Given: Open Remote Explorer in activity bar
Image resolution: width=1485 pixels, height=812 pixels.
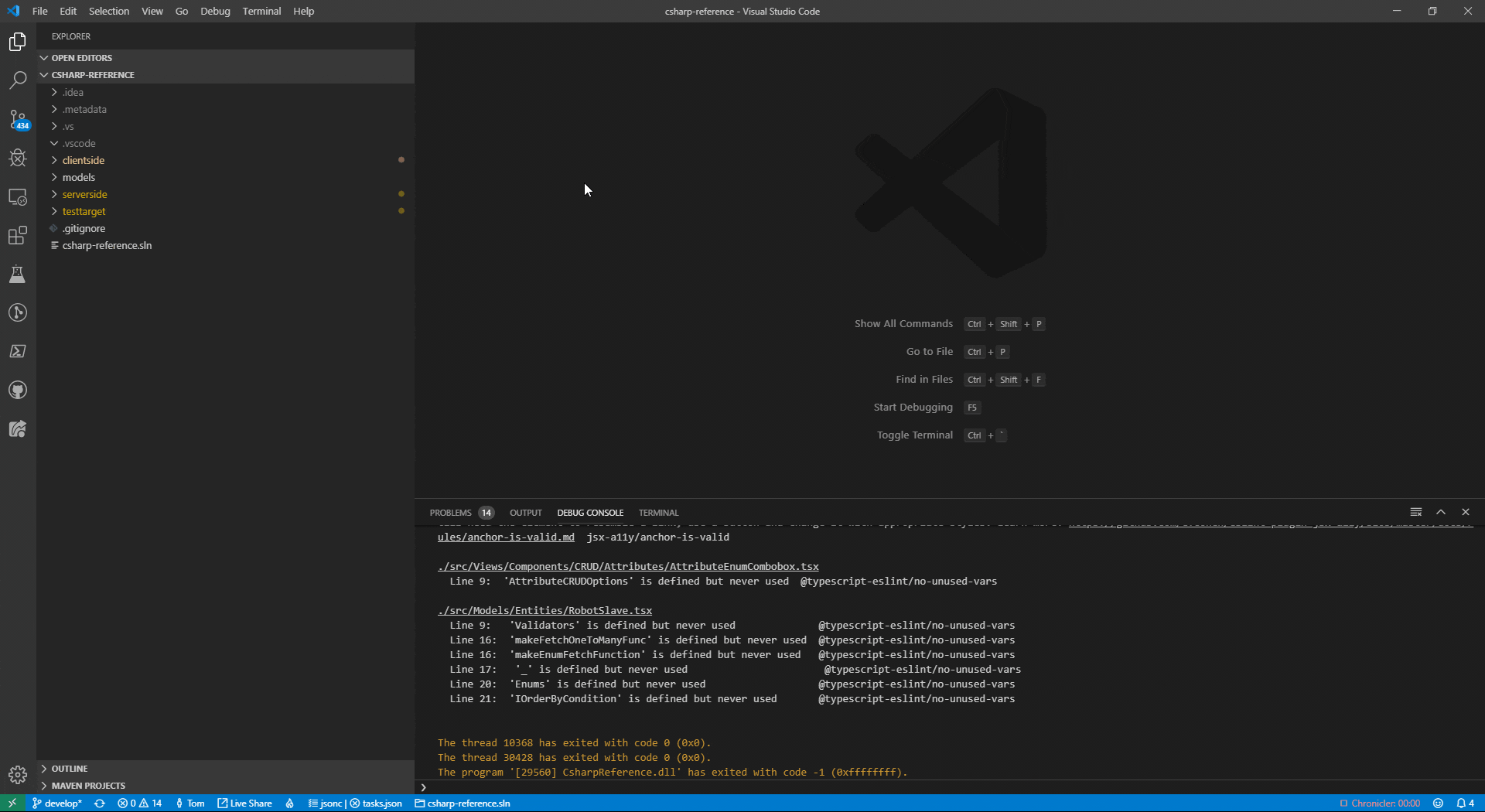Looking at the screenshot, I should 18,196.
